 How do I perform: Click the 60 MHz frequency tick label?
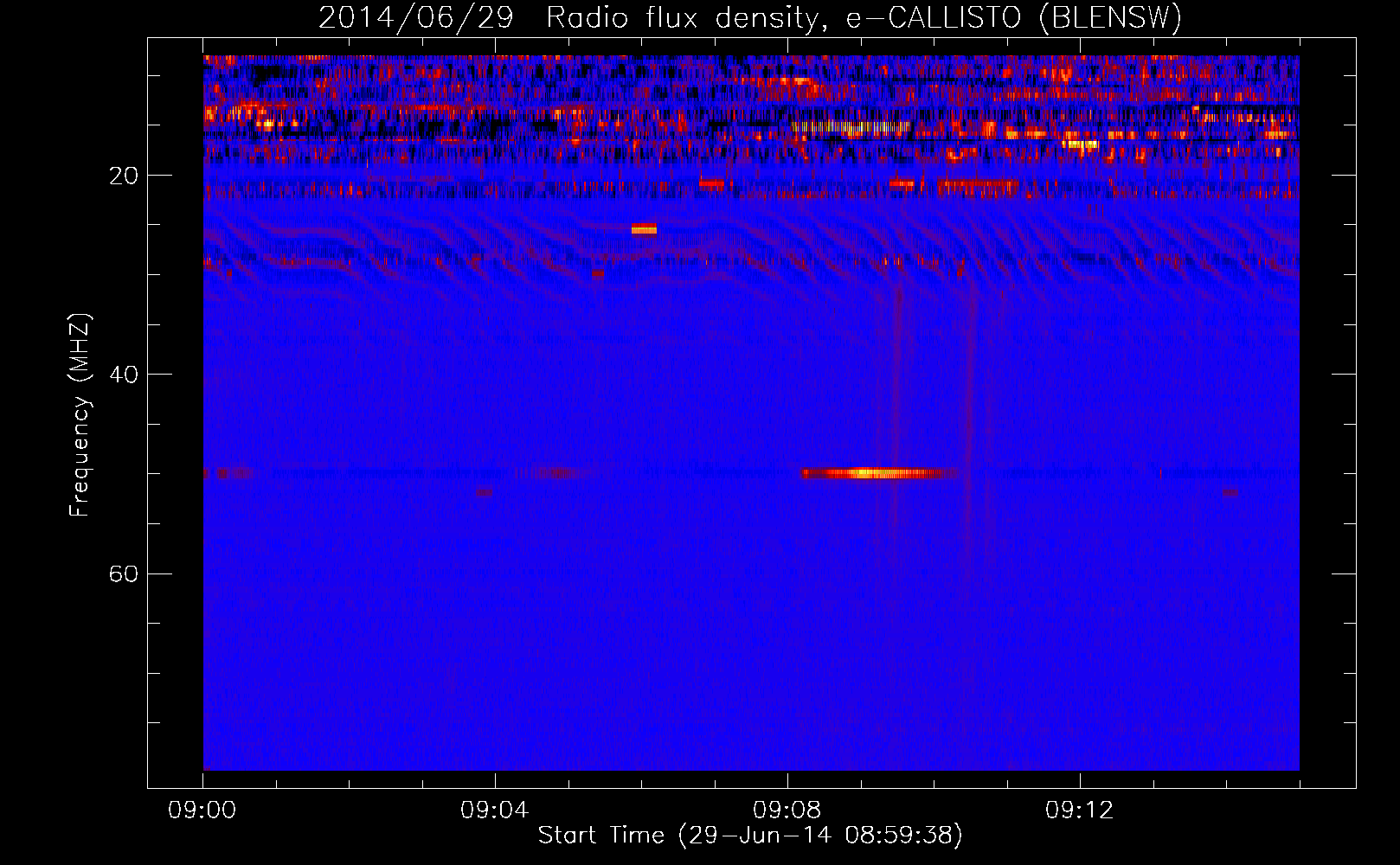124,573
